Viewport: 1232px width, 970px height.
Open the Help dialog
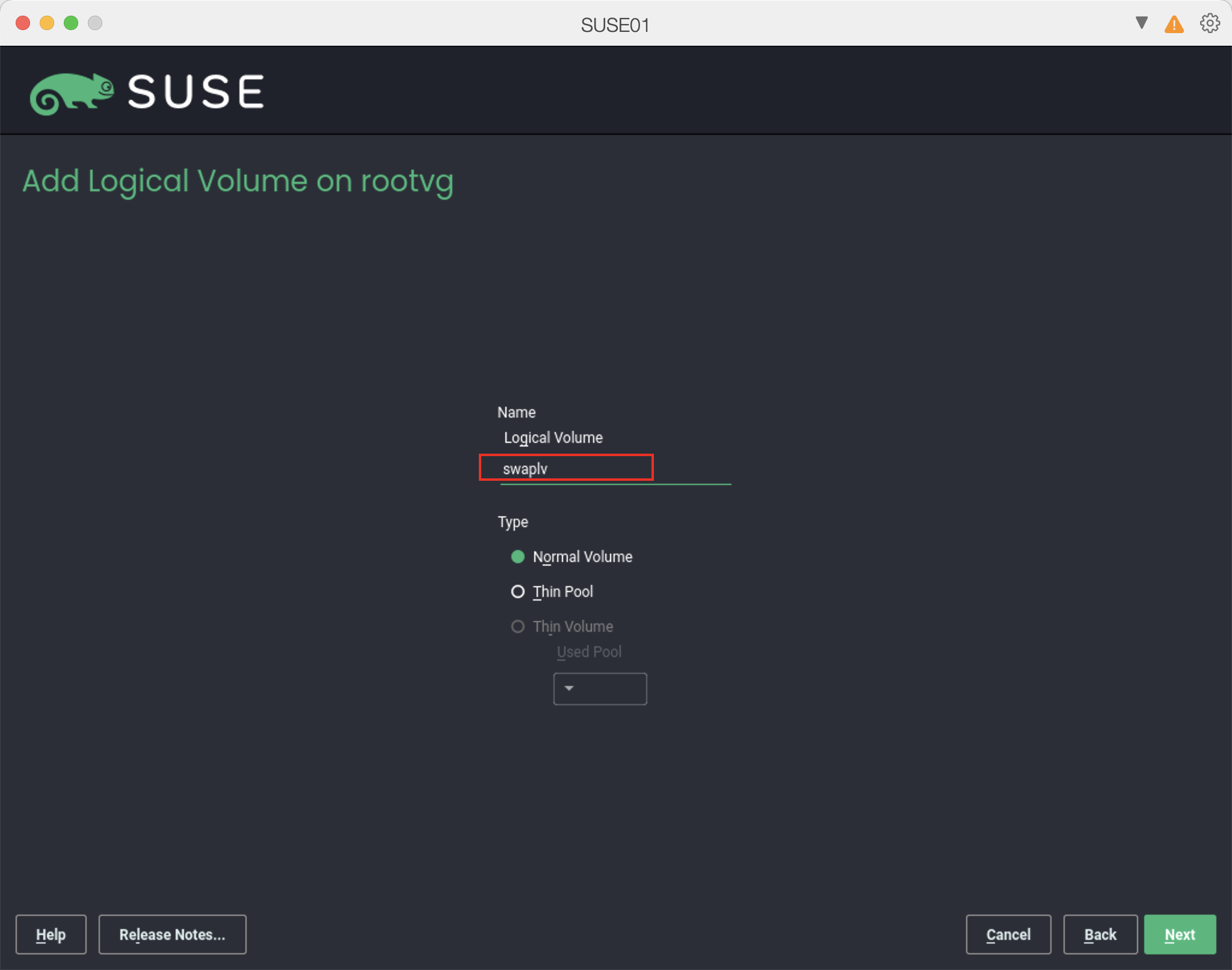click(x=51, y=934)
